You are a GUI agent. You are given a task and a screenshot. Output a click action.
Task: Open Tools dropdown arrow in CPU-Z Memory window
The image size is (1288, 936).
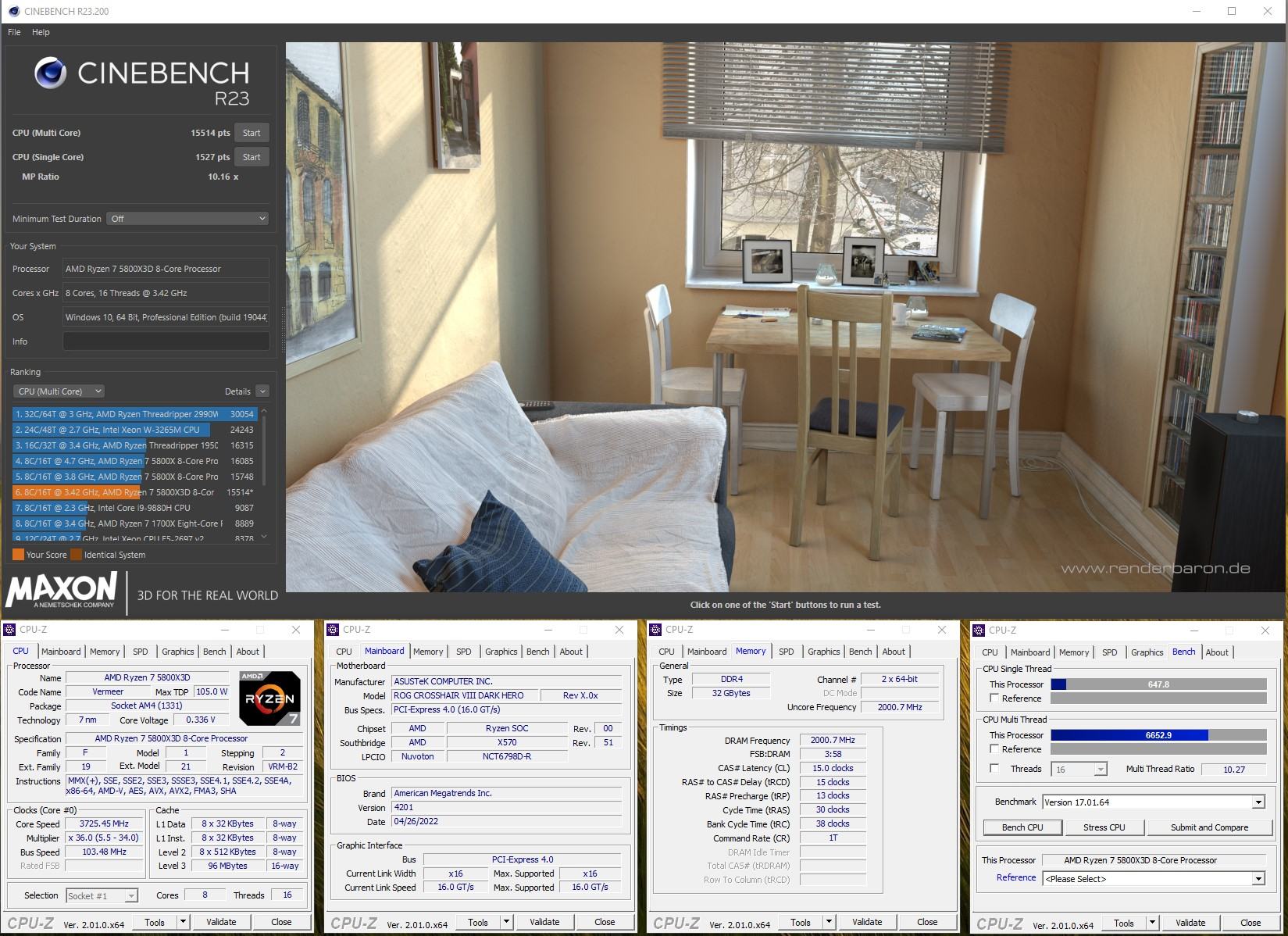(830, 922)
